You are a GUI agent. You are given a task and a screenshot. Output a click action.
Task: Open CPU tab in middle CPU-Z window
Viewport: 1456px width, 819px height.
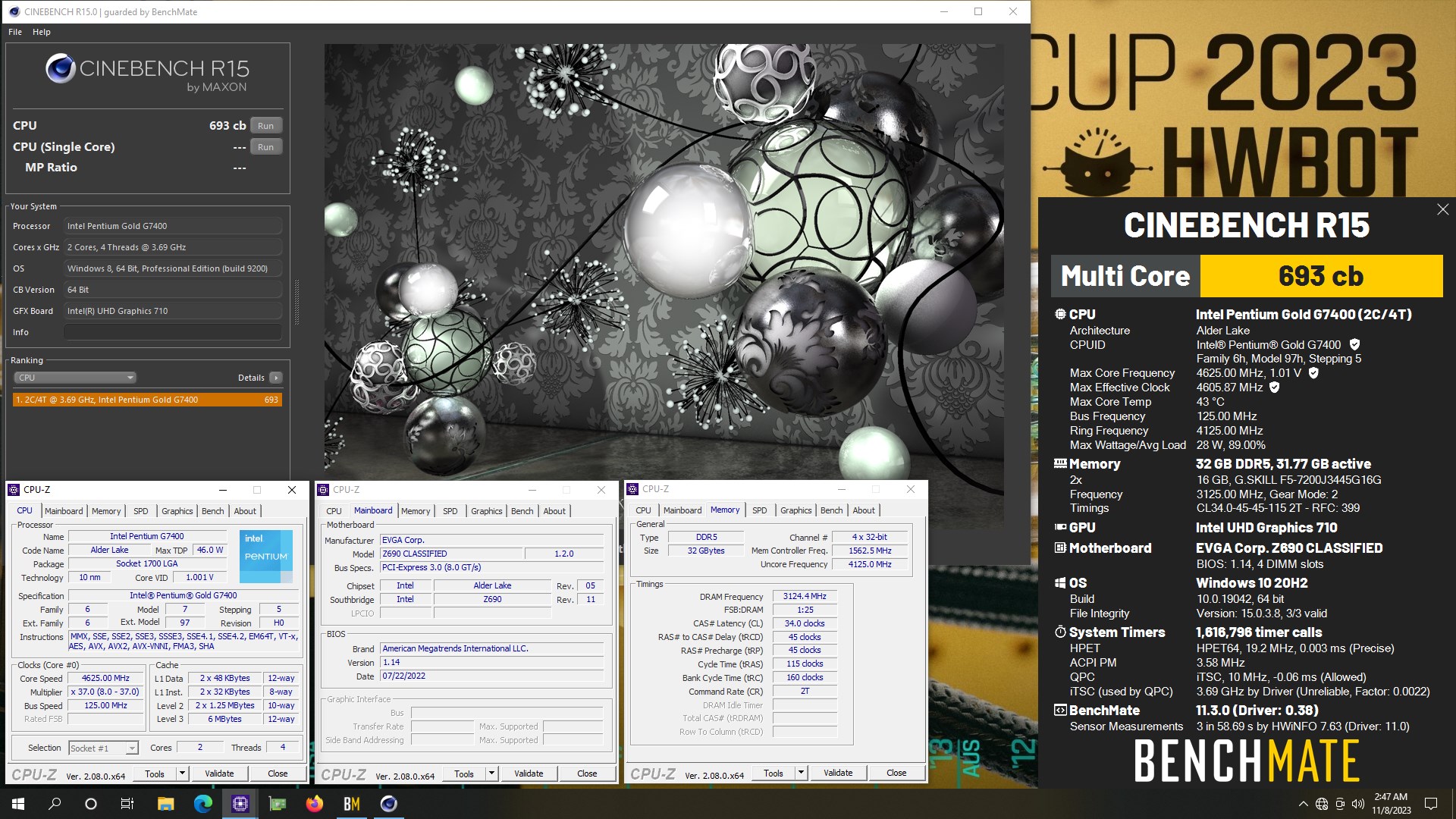click(334, 511)
